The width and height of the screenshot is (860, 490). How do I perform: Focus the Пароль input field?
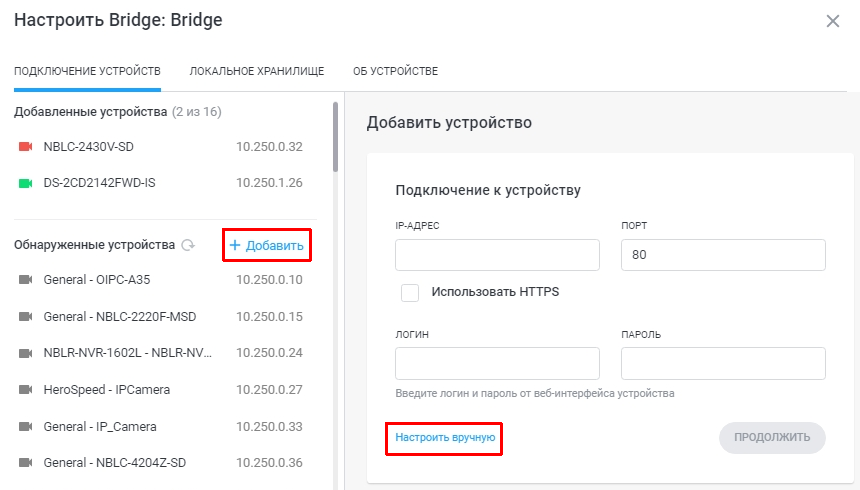coord(723,363)
